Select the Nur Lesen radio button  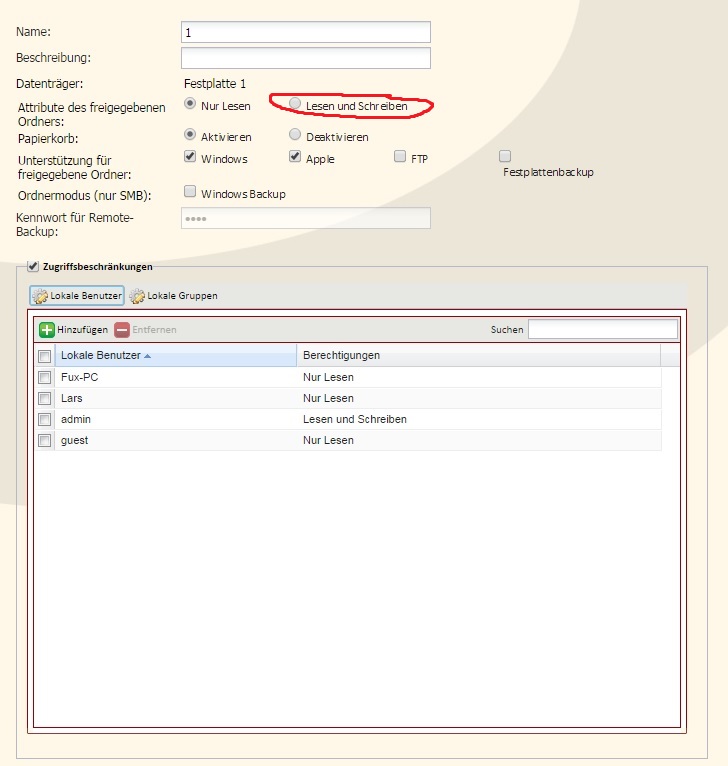(x=190, y=104)
